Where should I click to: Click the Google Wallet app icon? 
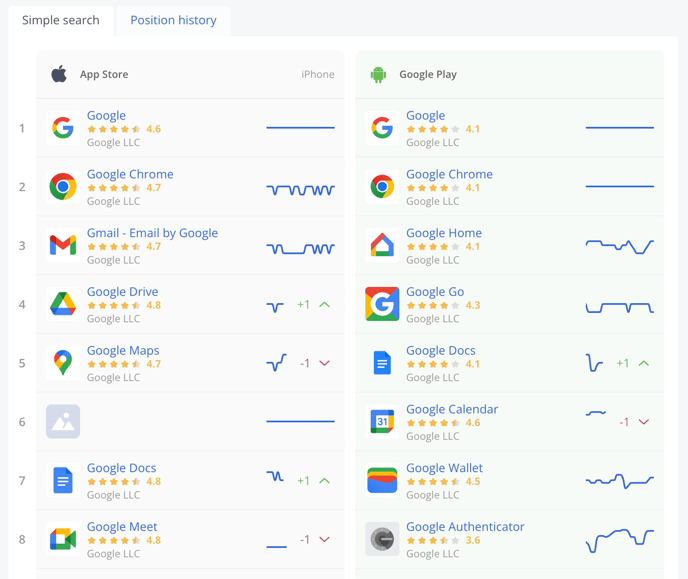click(382, 481)
